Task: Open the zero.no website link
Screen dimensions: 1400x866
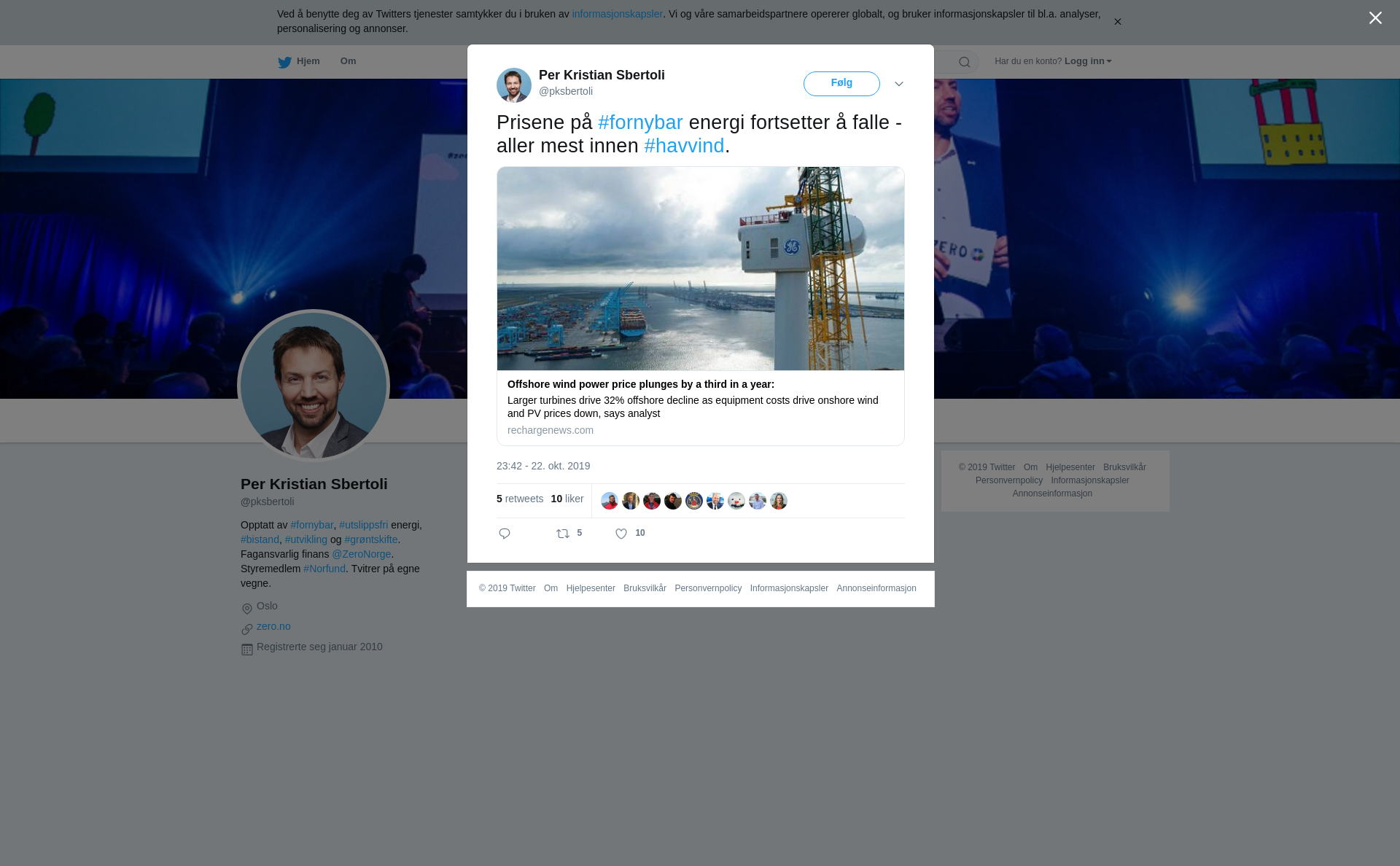Action: (x=273, y=626)
